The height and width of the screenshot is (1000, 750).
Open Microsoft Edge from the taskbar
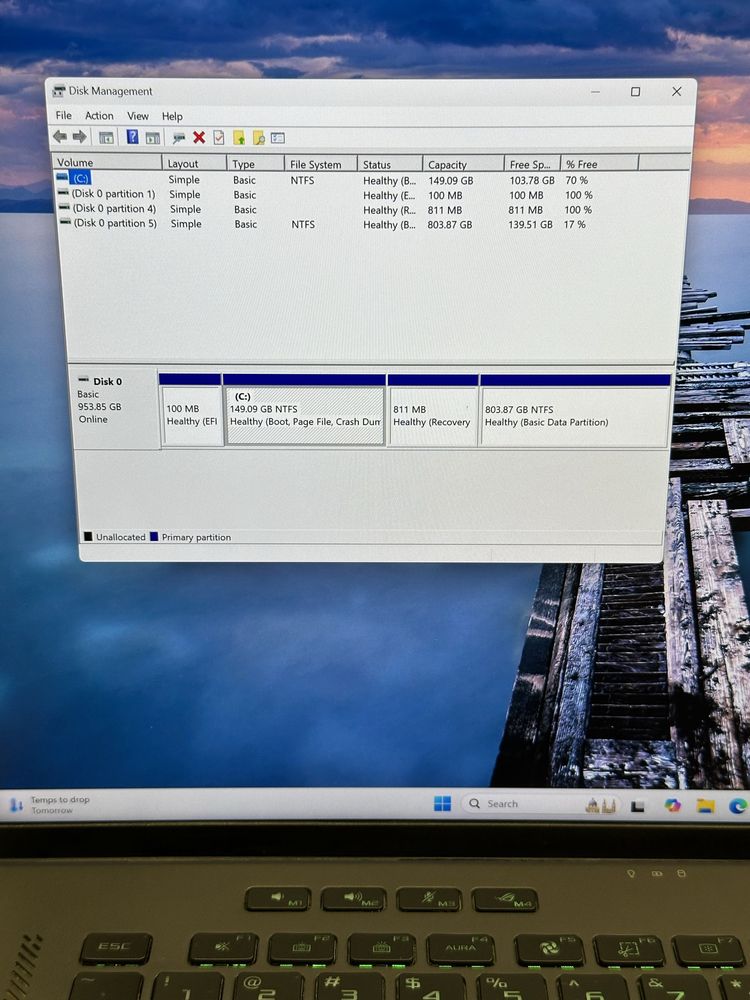[x=739, y=806]
